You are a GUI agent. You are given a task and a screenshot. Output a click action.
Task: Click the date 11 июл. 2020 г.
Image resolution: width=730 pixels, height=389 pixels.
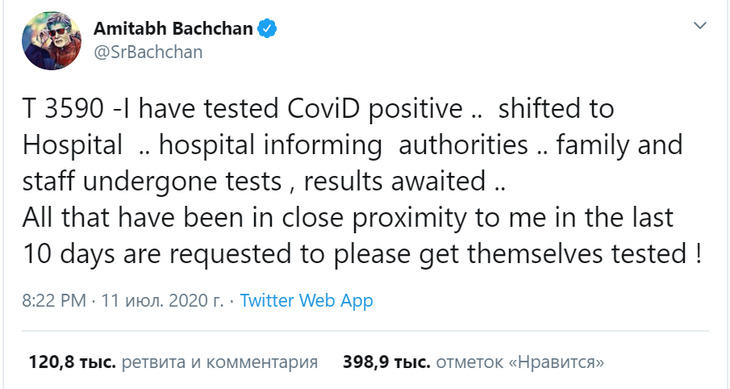point(162,301)
